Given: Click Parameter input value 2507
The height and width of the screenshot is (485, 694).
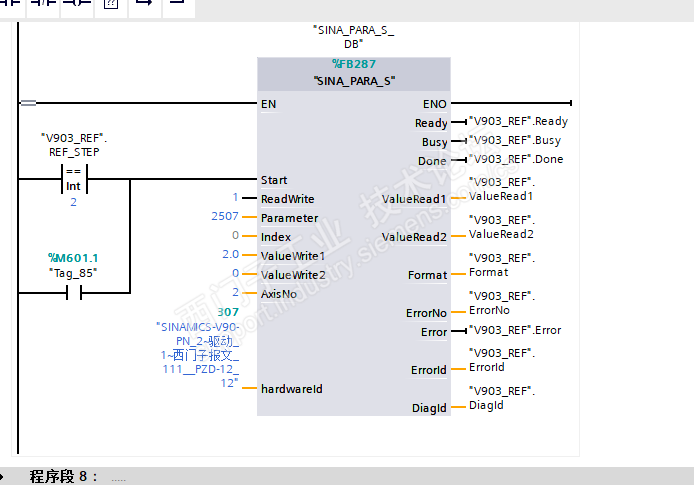Looking at the screenshot, I should click(225, 216).
